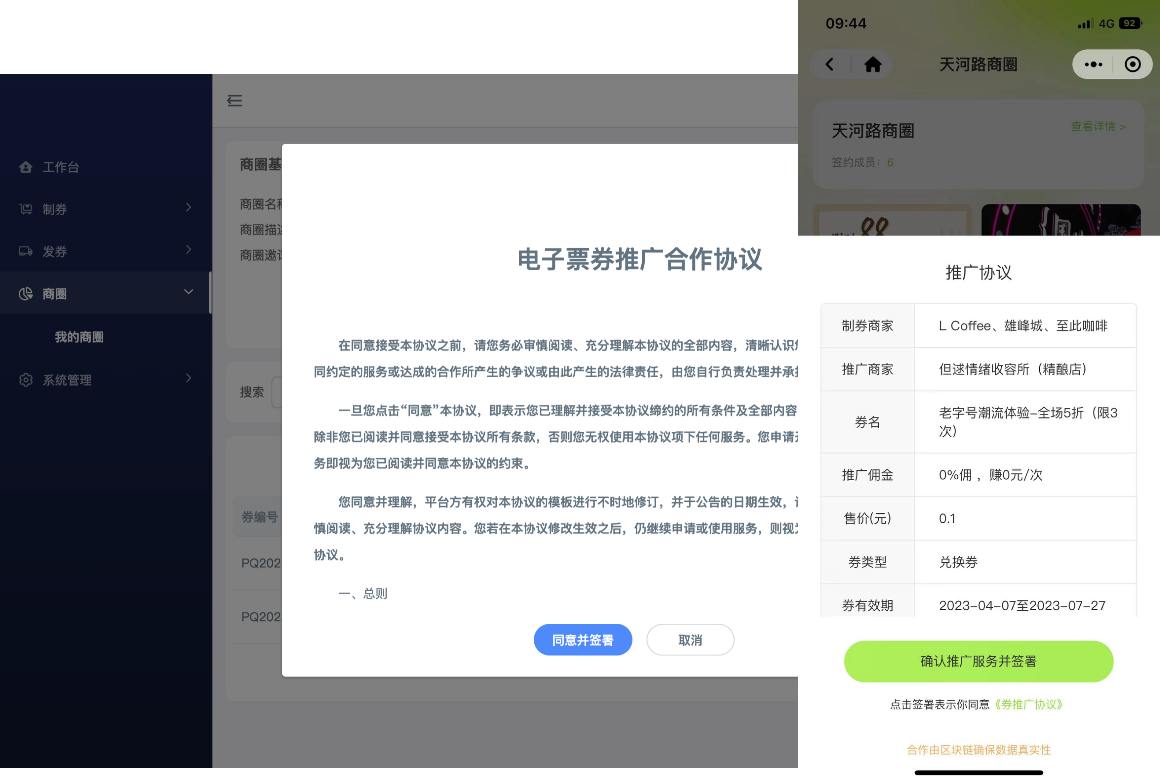The width and height of the screenshot is (1160, 783).
Task: Open the 《券推广协议》 link
Action: [x=1028, y=704]
